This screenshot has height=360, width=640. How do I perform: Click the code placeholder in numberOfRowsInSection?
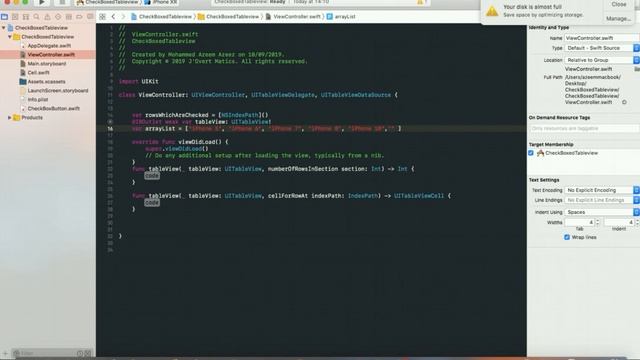pyautogui.click(x=152, y=176)
